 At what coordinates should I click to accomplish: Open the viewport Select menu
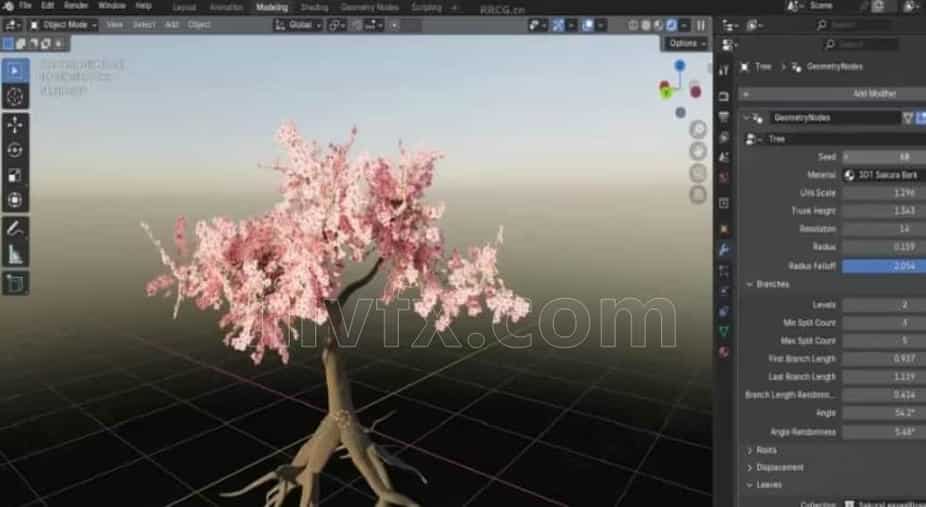point(144,25)
